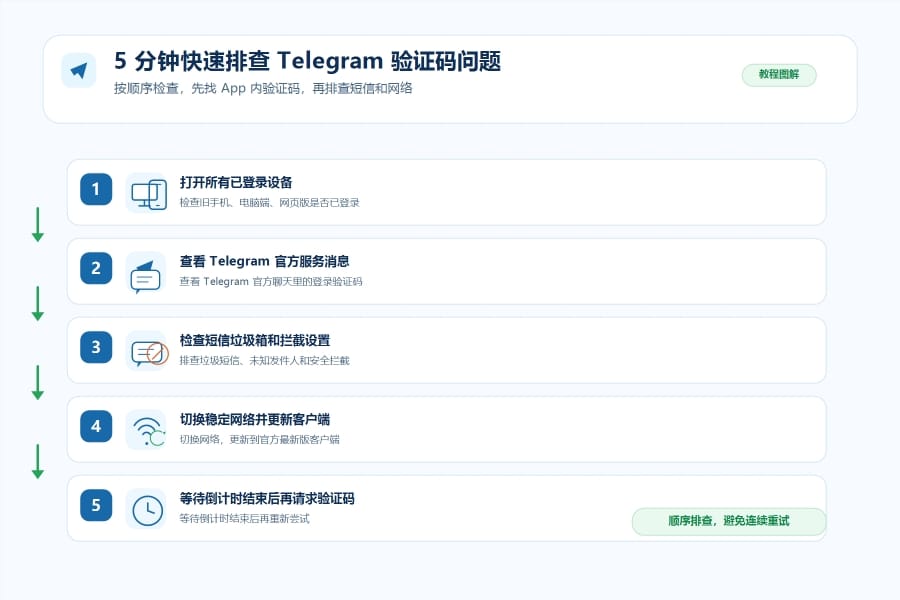Click the Telegram paper plane logo icon
The height and width of the screenshot is (600, 900).
click(x=79, y=71)
